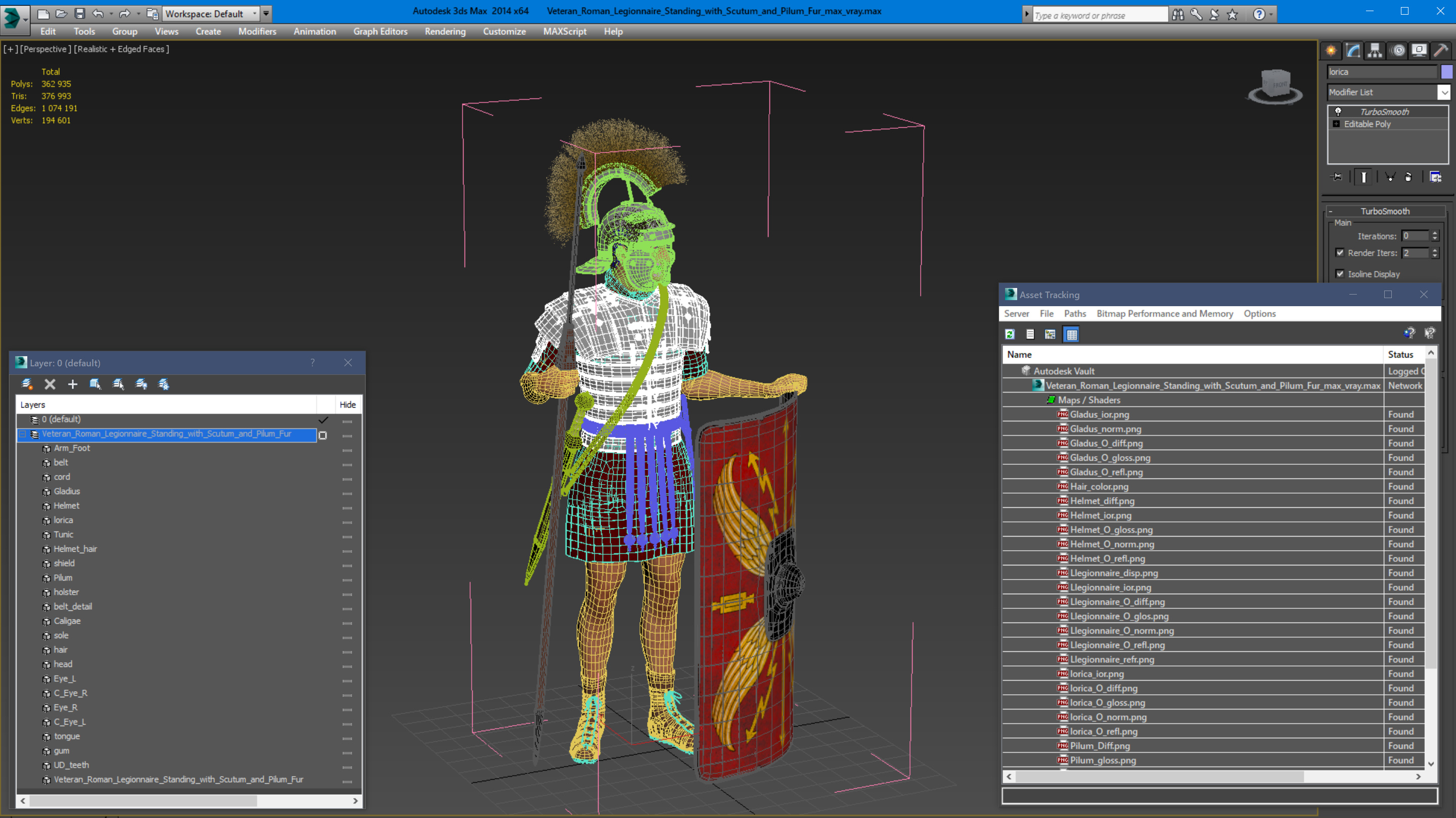Click the Asset Tracking refresh icon

[1010, 334]
